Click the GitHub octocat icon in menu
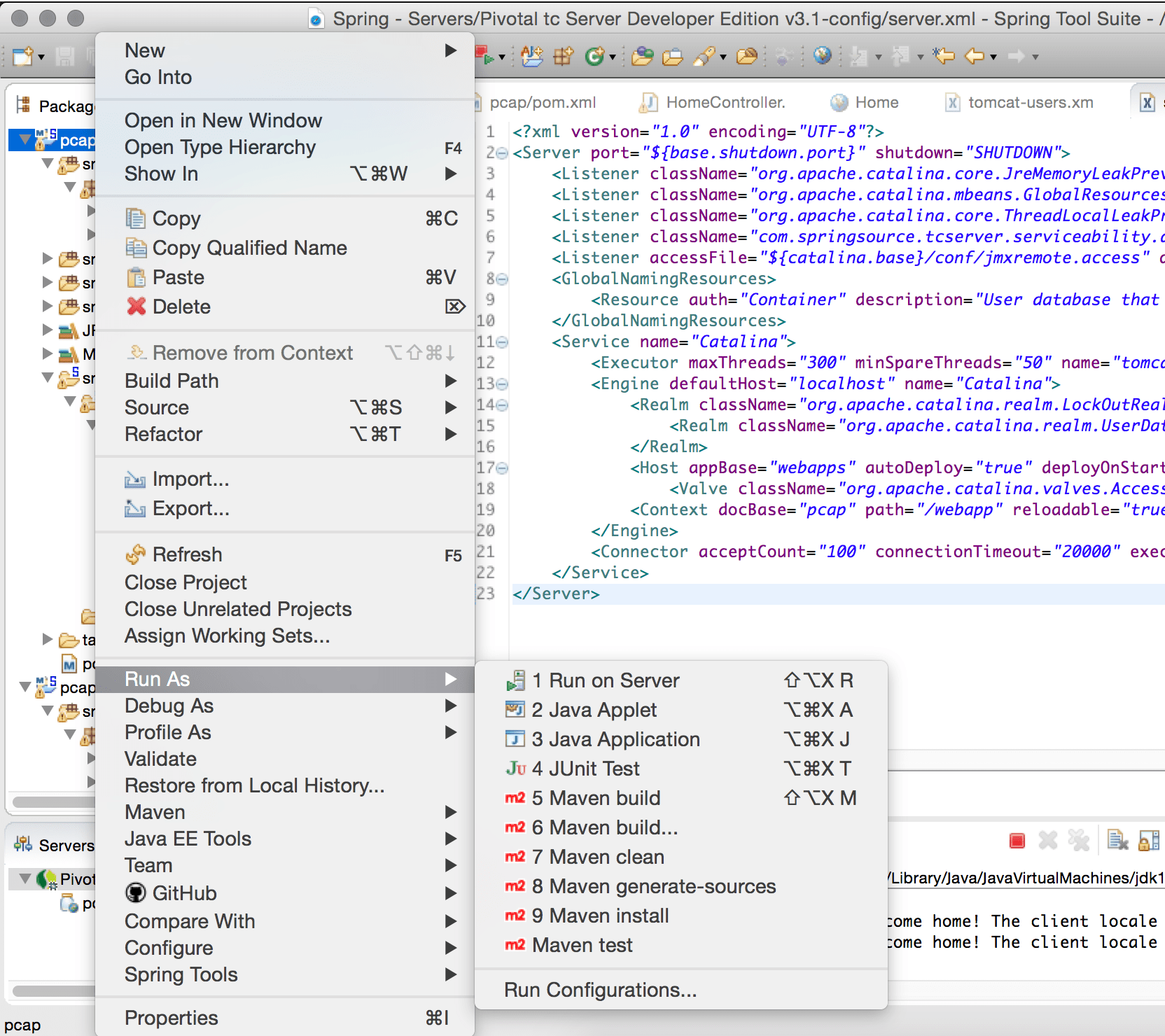This screenshot has width=1165, height=1036. point(135,892)
